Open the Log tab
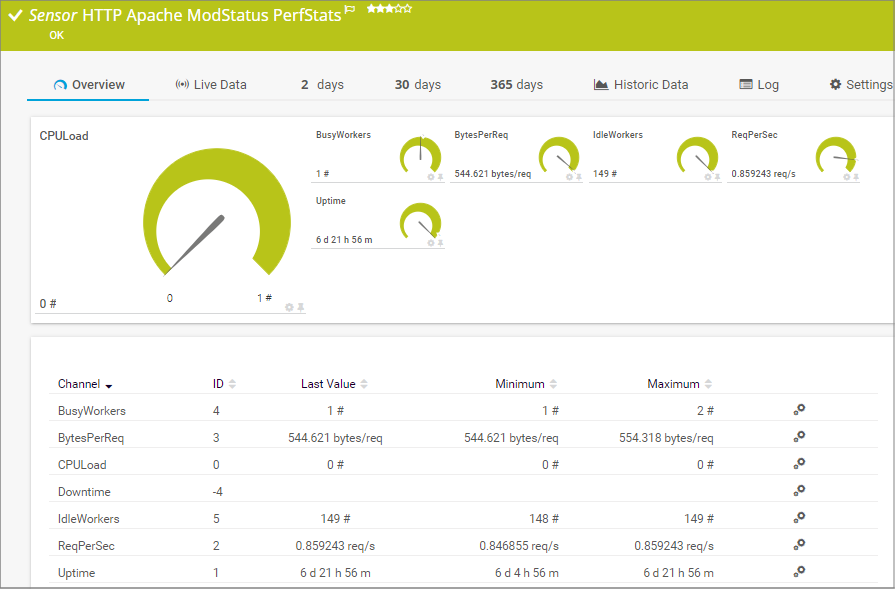 pos(759,85)
